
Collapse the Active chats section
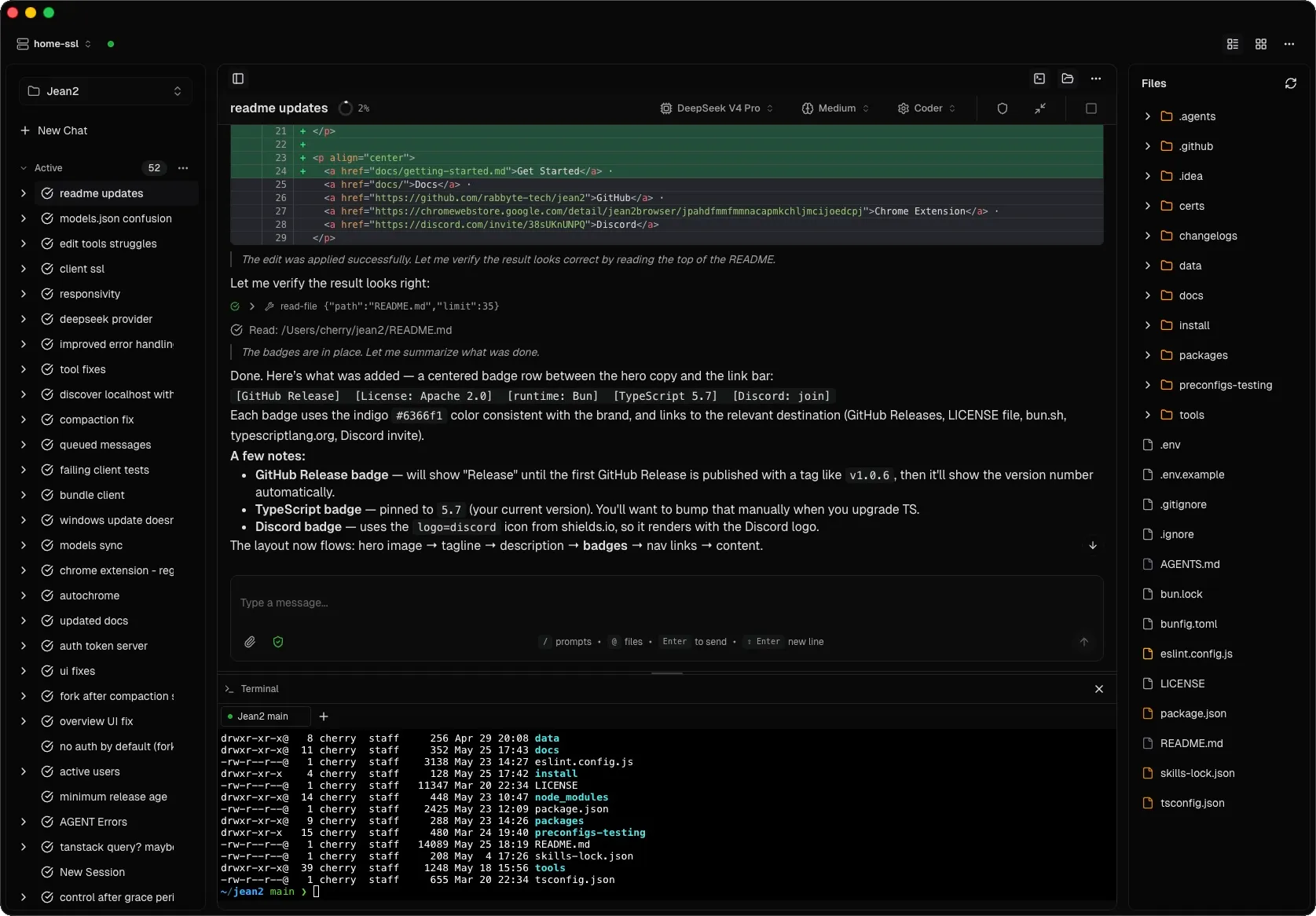pyautogui.click(x=24, y=168)
